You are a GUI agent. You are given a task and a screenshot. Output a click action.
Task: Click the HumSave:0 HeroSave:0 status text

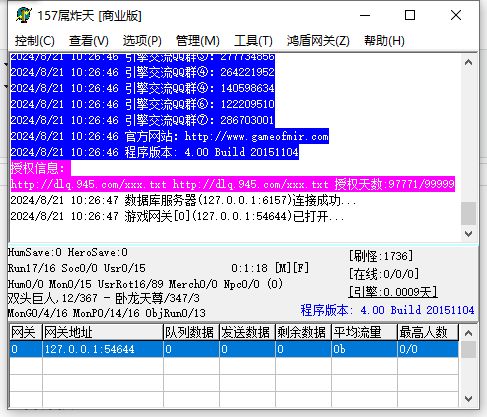68,252
